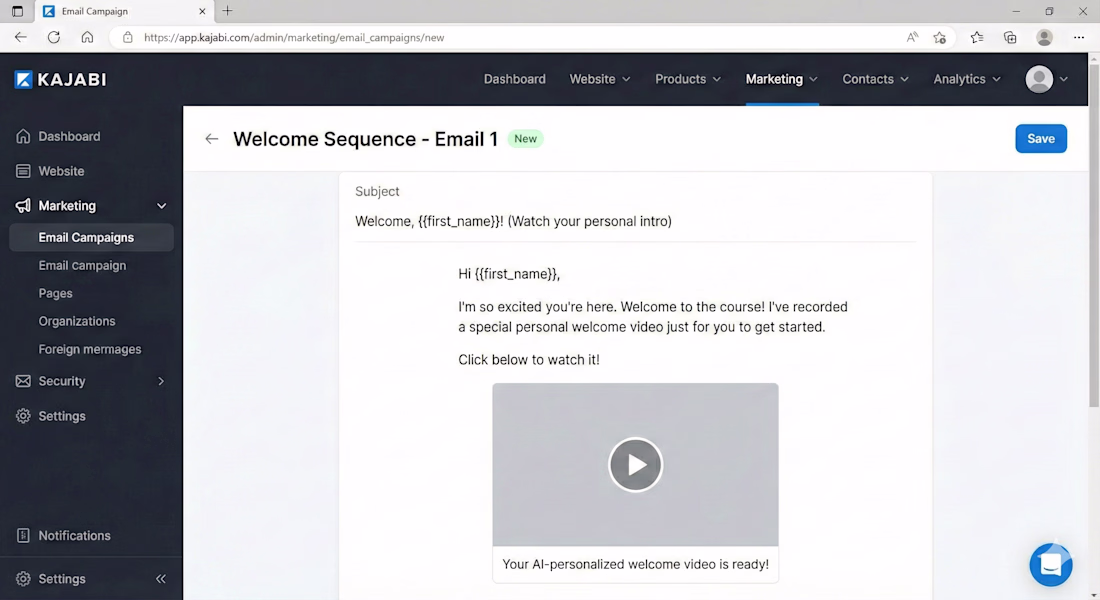Screen dimensions: 1100x600
Task: Open Products dropdown in top navigation
Action: click(688, 79)
